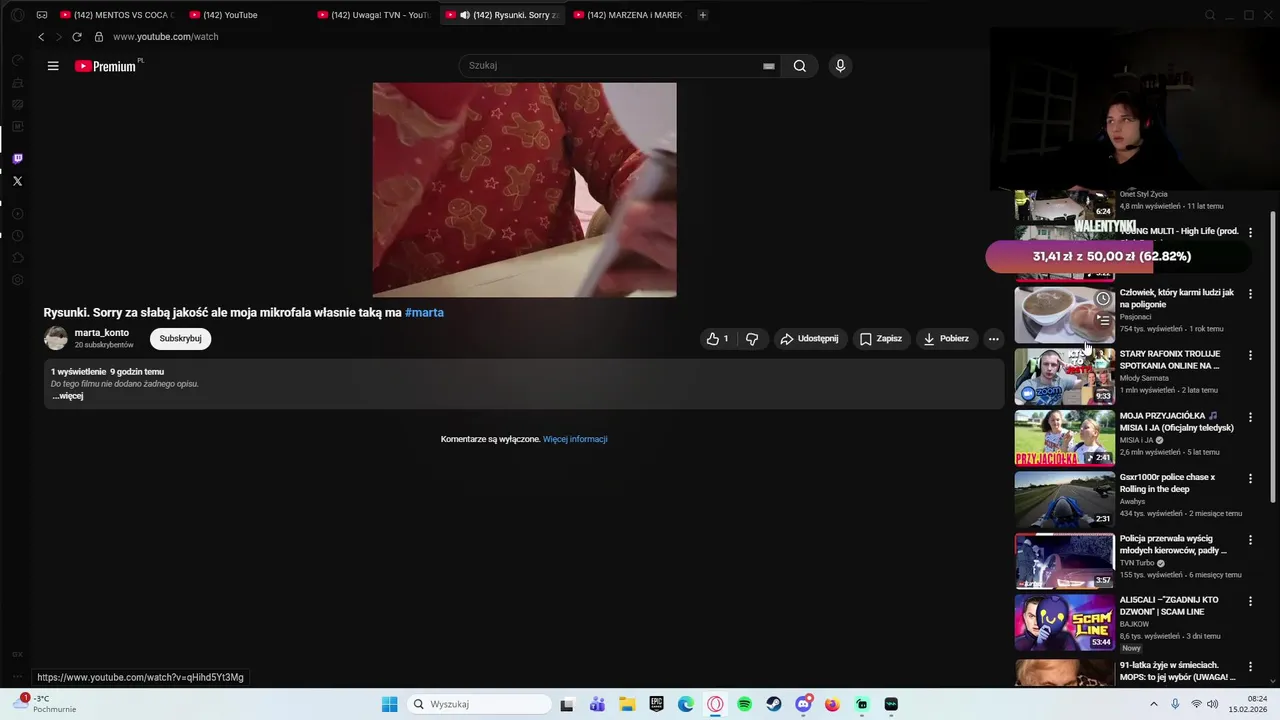Open Gsxr1000r police chase thumbnail
The image size is (1280, 720).
click(1065, 499)
